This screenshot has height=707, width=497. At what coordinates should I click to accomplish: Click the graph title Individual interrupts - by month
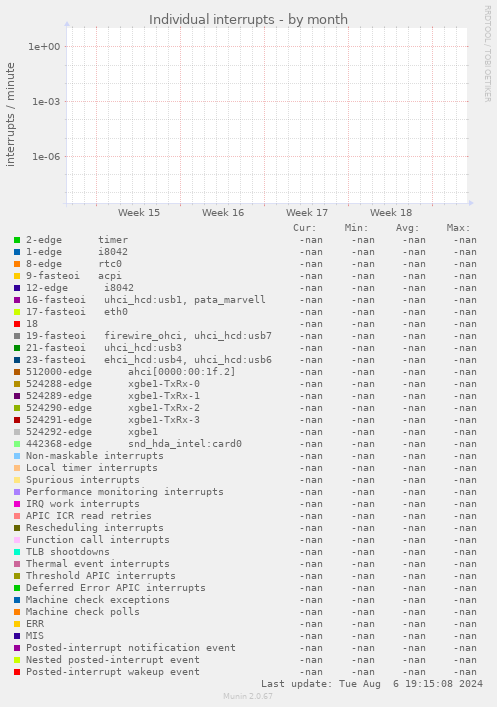248,20
